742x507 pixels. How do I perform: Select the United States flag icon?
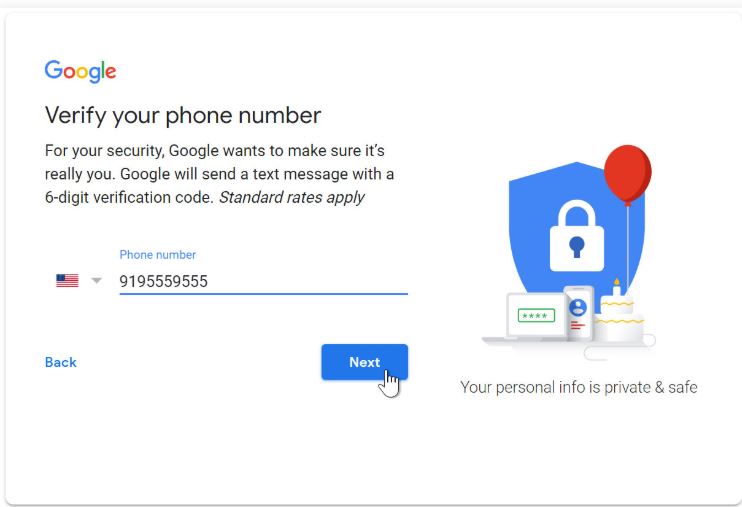coord(67,281)
